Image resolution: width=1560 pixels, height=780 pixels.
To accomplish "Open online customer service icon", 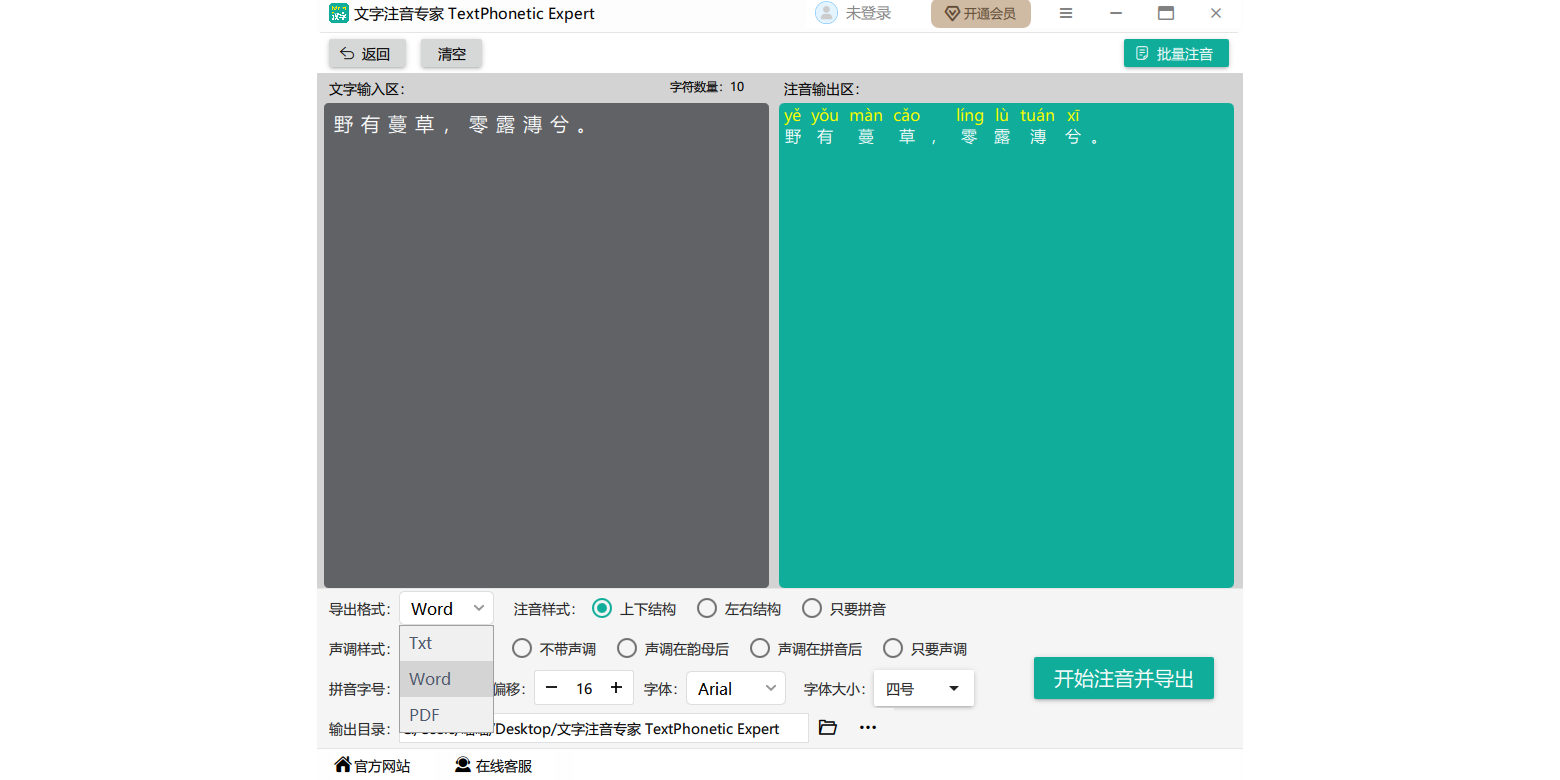I will point(463,765).
